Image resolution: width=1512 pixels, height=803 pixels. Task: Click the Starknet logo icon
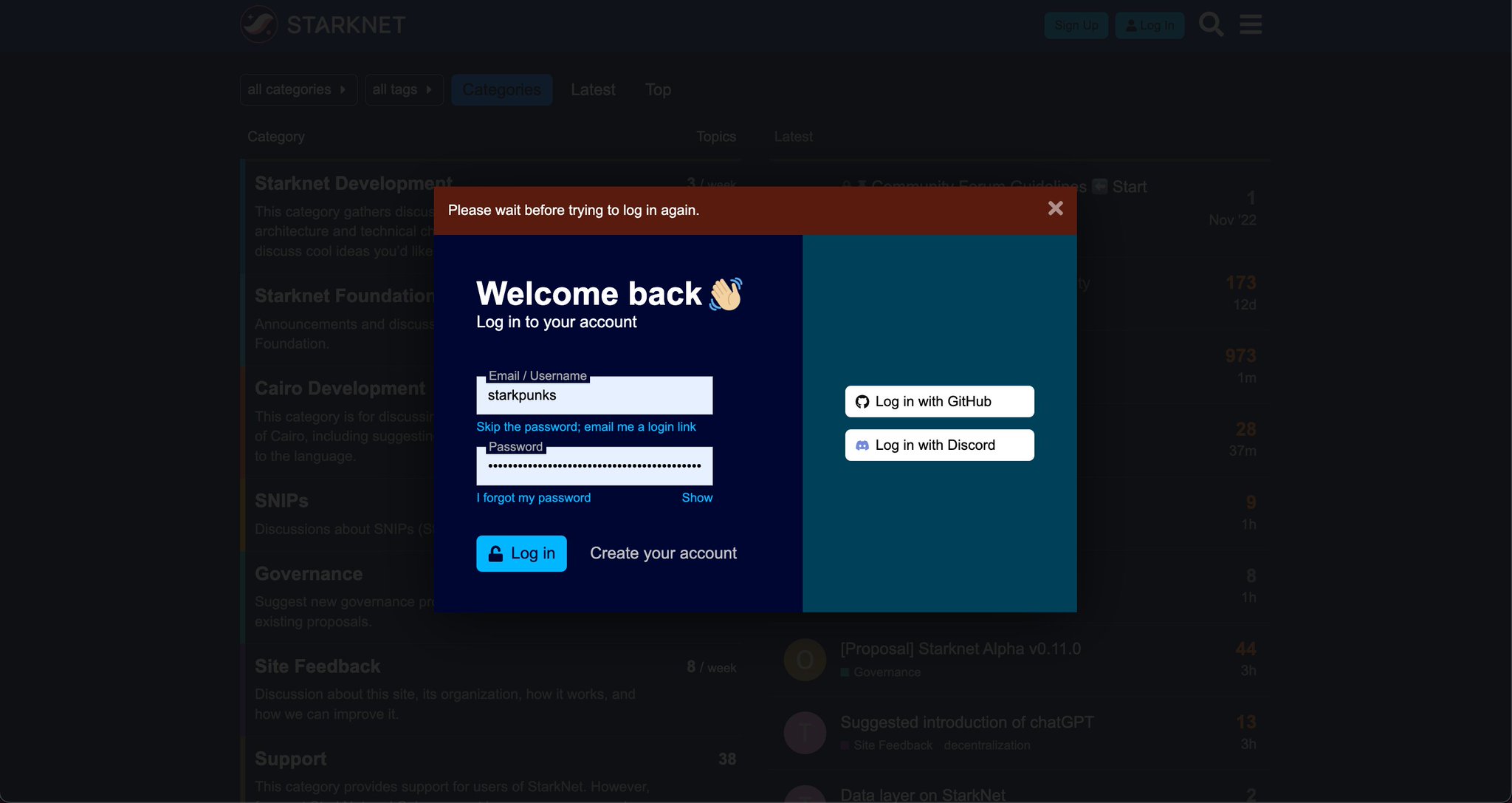pos(259,24)
